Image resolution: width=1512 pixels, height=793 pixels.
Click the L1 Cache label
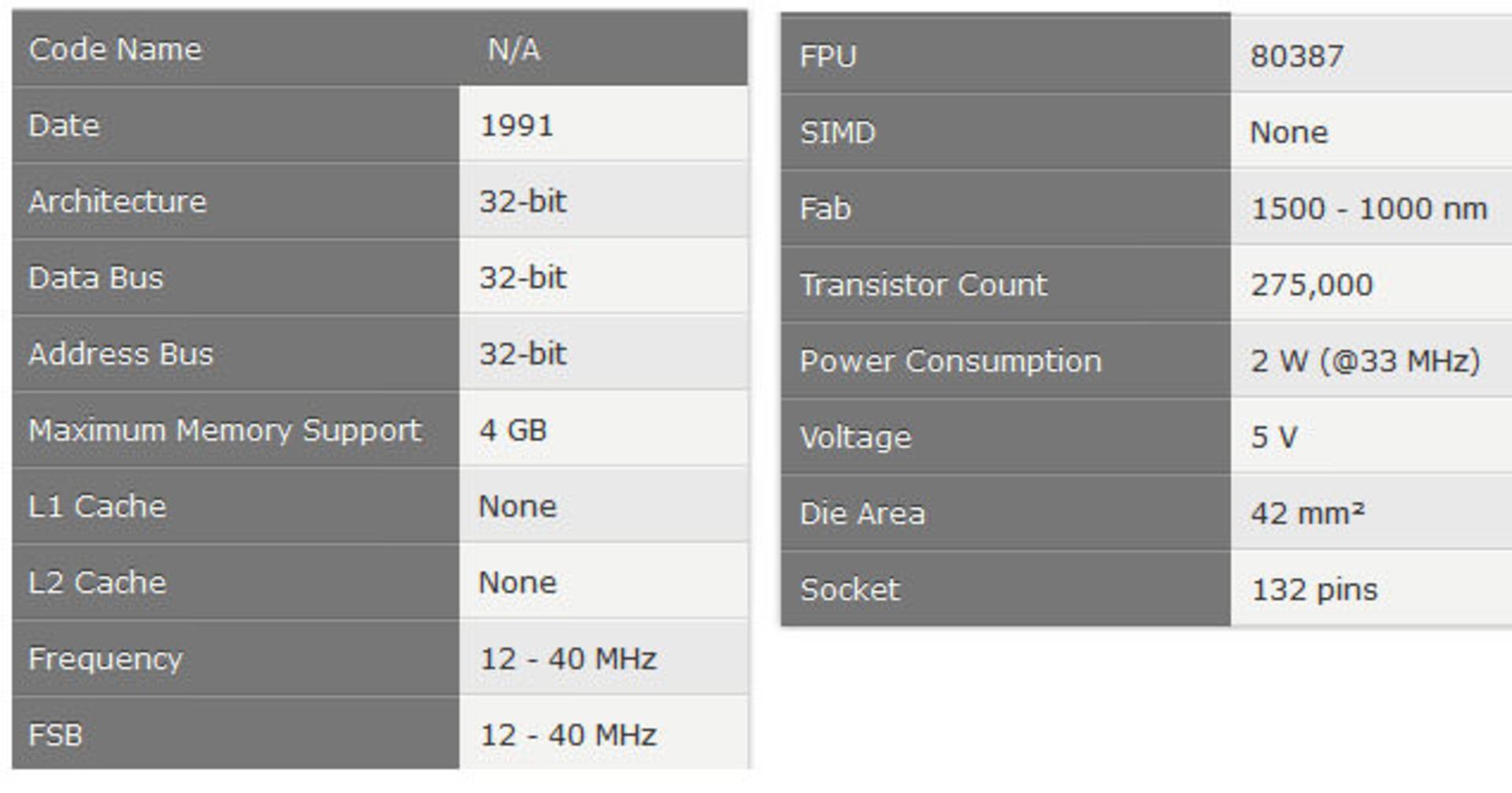coord(97,506)
